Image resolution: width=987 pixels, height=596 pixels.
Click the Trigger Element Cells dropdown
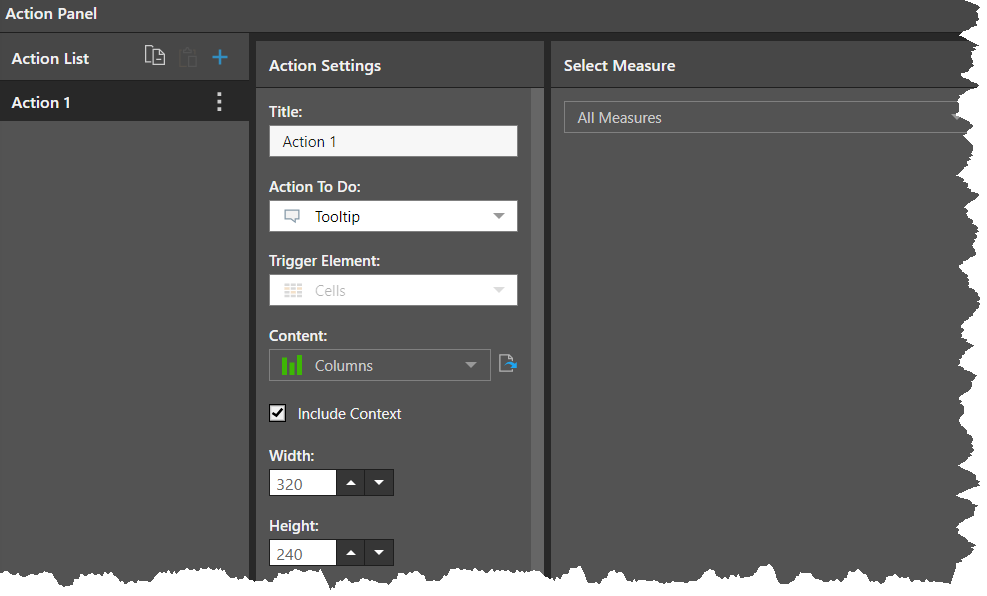click(393, 290)
